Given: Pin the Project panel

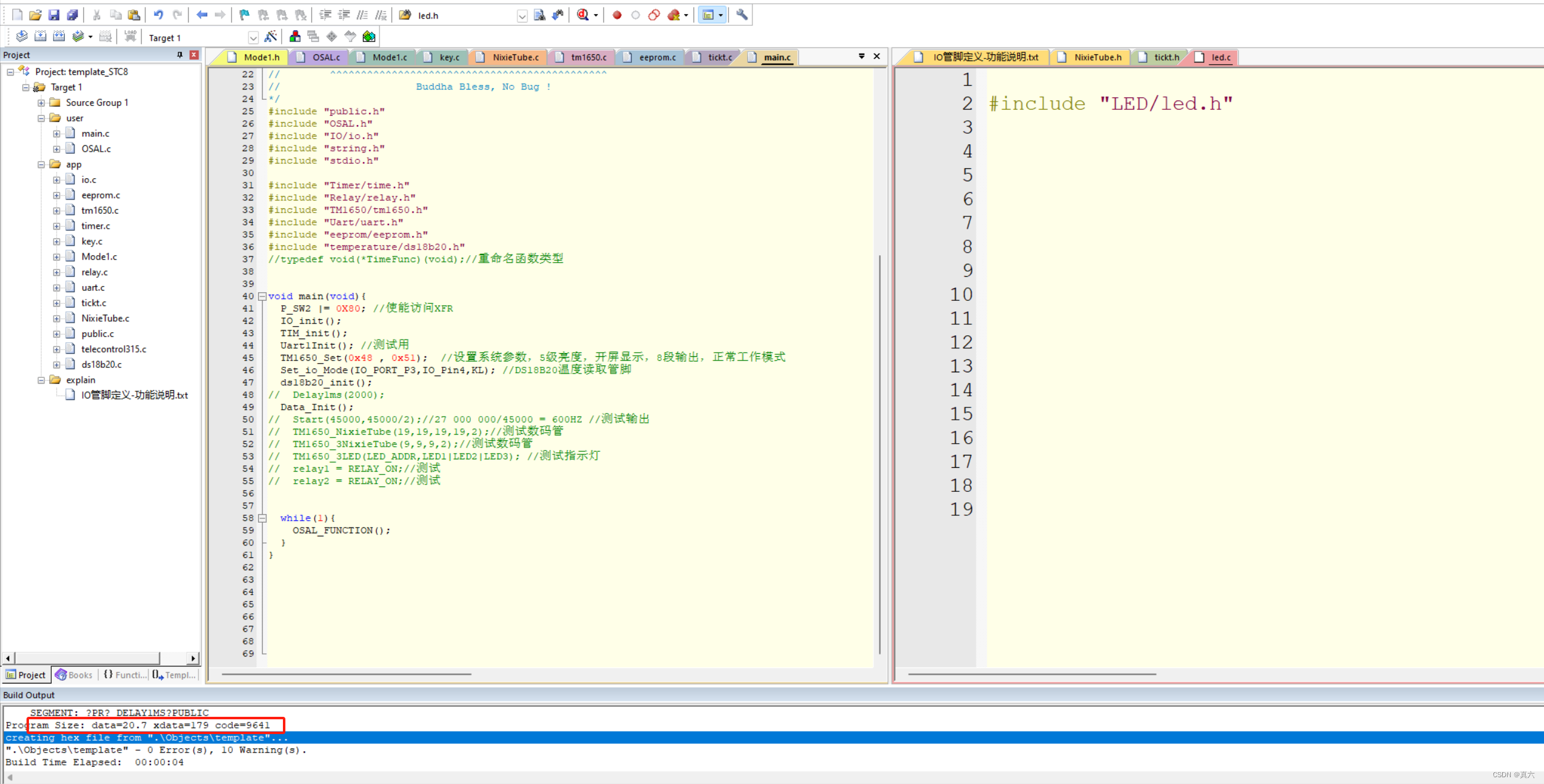Looking at the screenshot, I should [180, 55].
